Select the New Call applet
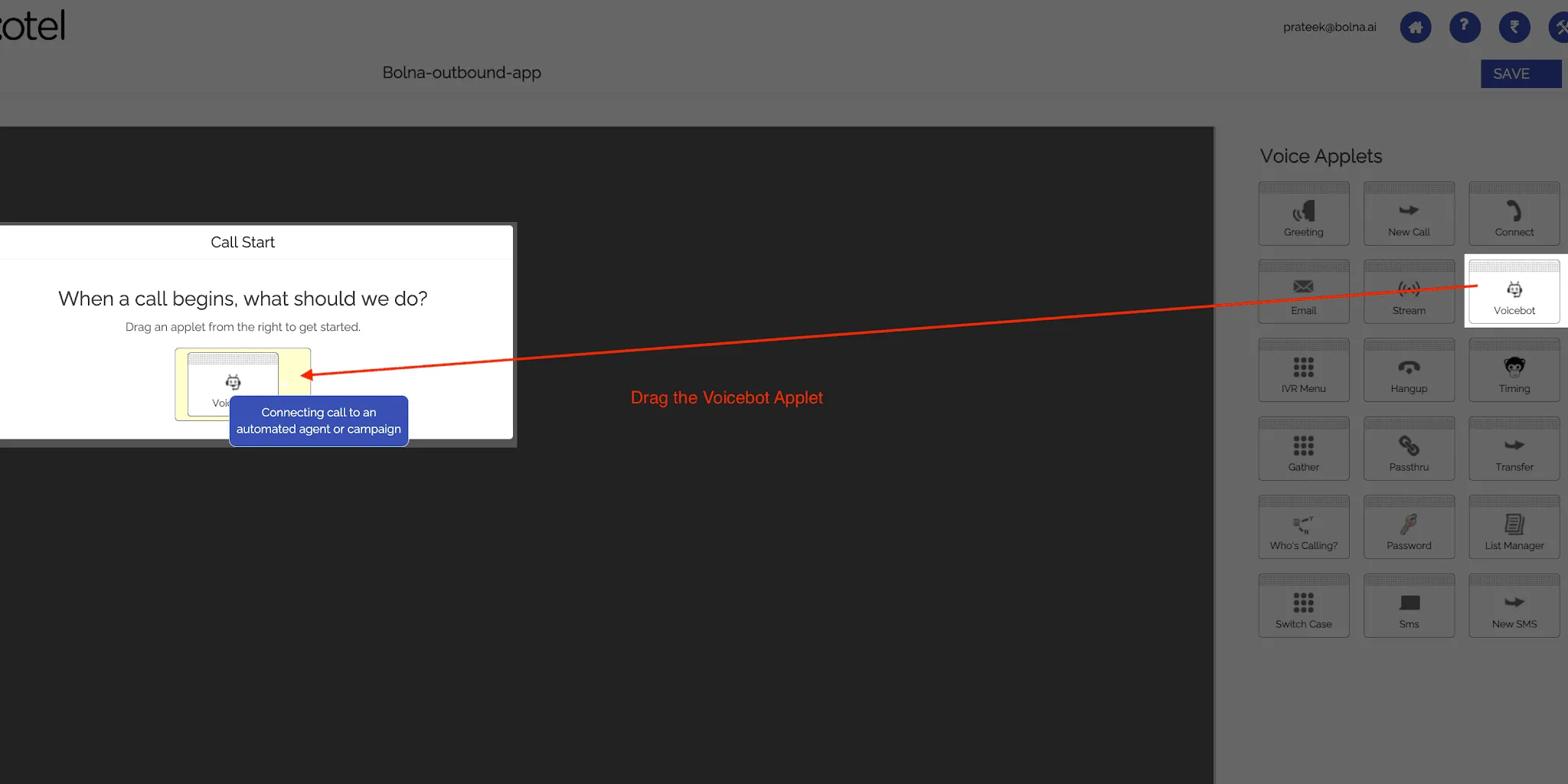Image resolution: width=1568 pixels, height=784 pixels. coord(1409,214)
